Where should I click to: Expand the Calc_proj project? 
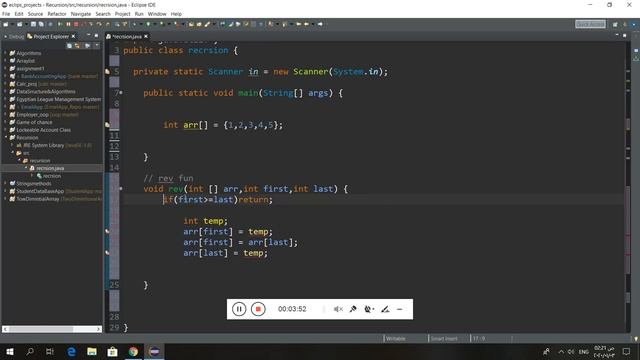(x=5, y=84)
